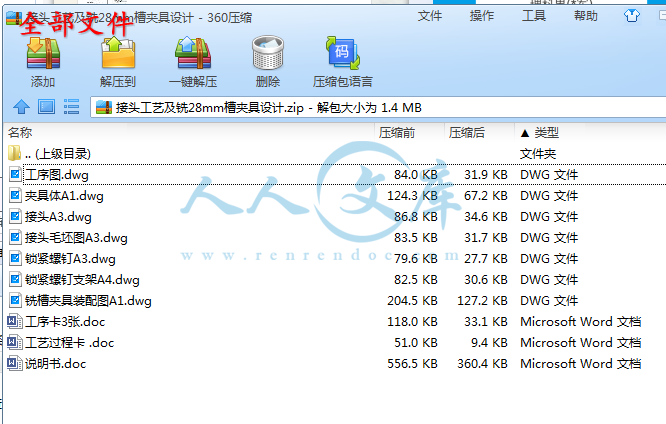Select file name 工艺过程卡 .doc
Screen dimensions: 666x424
[x=70, y=342]
